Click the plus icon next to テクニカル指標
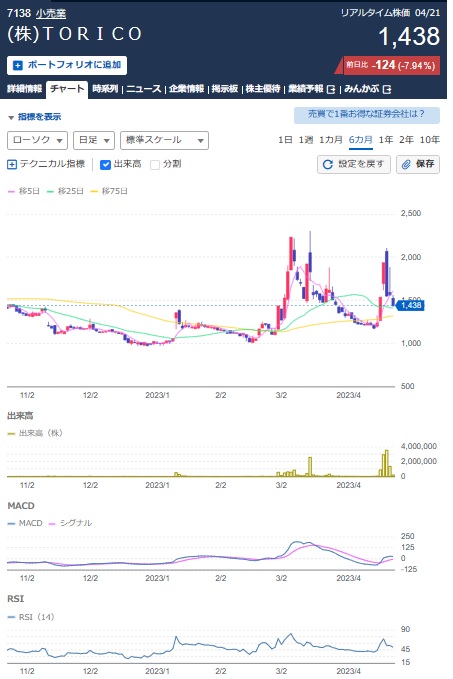The image size is (453, 679). tap(12, 164)
